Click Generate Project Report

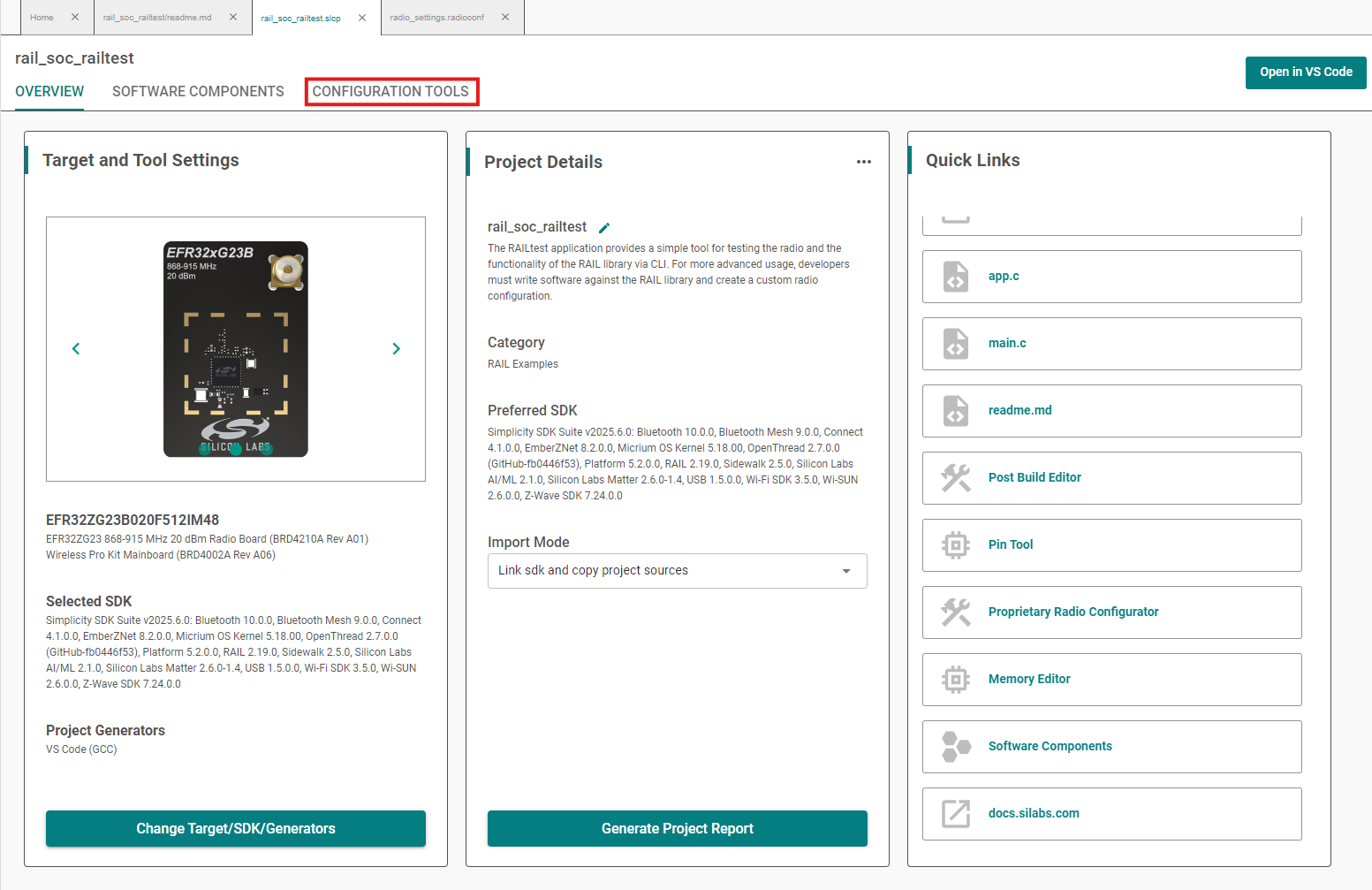pyautogui.click(x=677, y=828)
